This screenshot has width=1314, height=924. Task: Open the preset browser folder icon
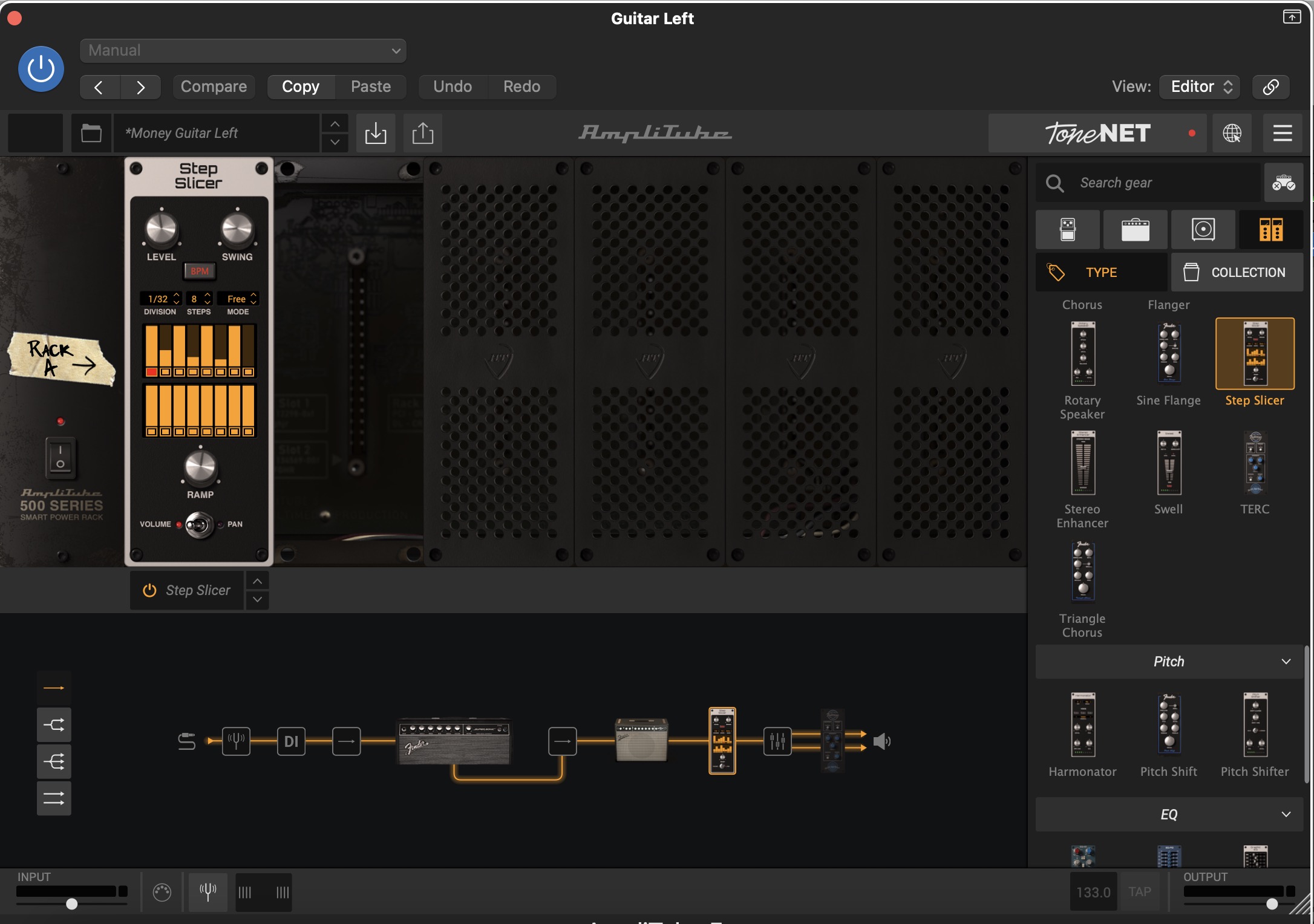(91, 133)
